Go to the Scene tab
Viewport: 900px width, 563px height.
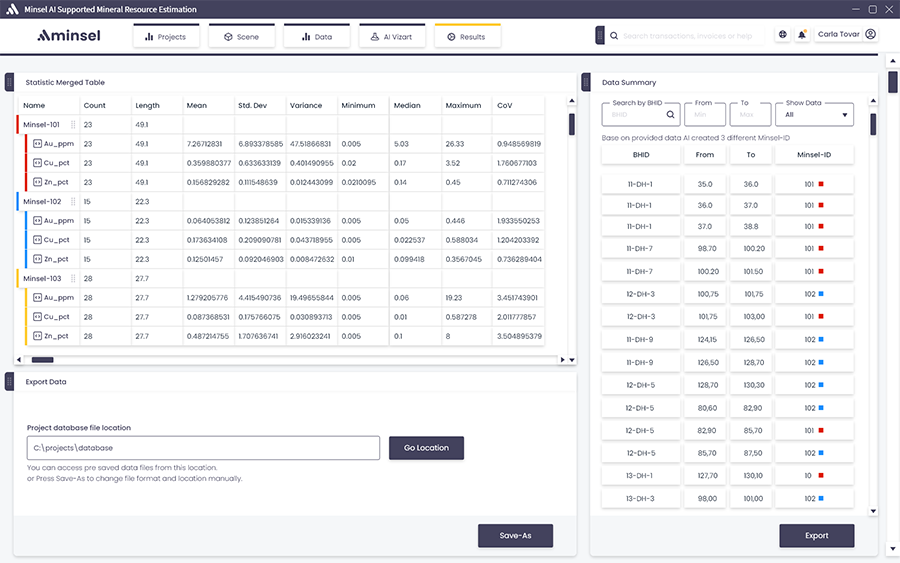(241, 37)
